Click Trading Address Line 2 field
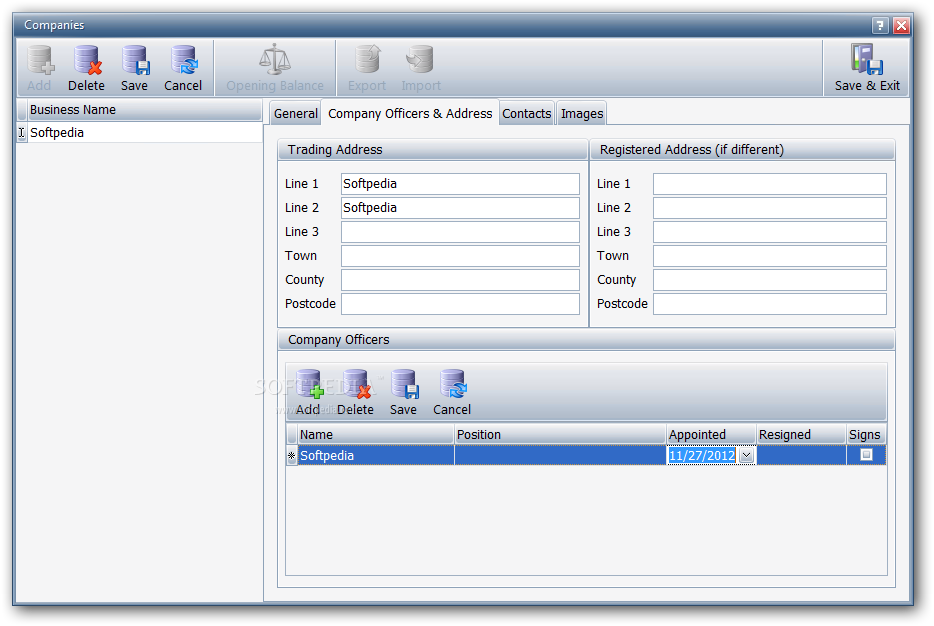Image resolution: width=934 pixels, height=626 pixels. (460, 208)
